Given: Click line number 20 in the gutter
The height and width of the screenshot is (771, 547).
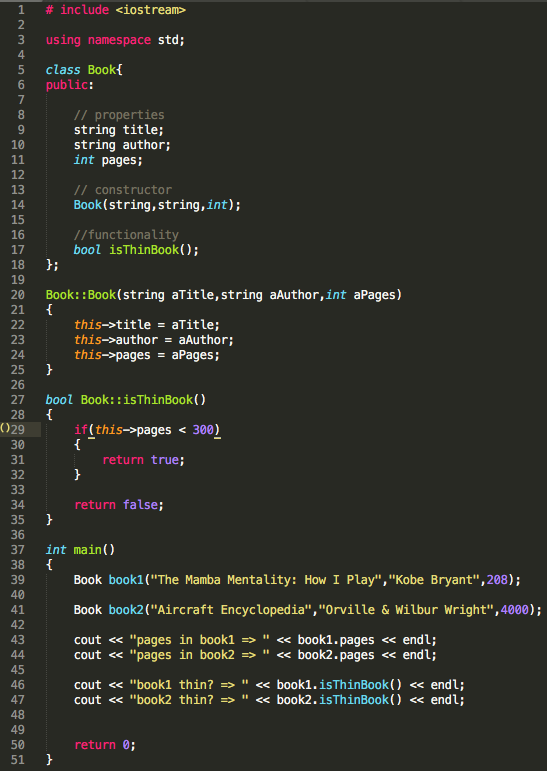Looking at the screenshot, I should [x=17, y=295].
